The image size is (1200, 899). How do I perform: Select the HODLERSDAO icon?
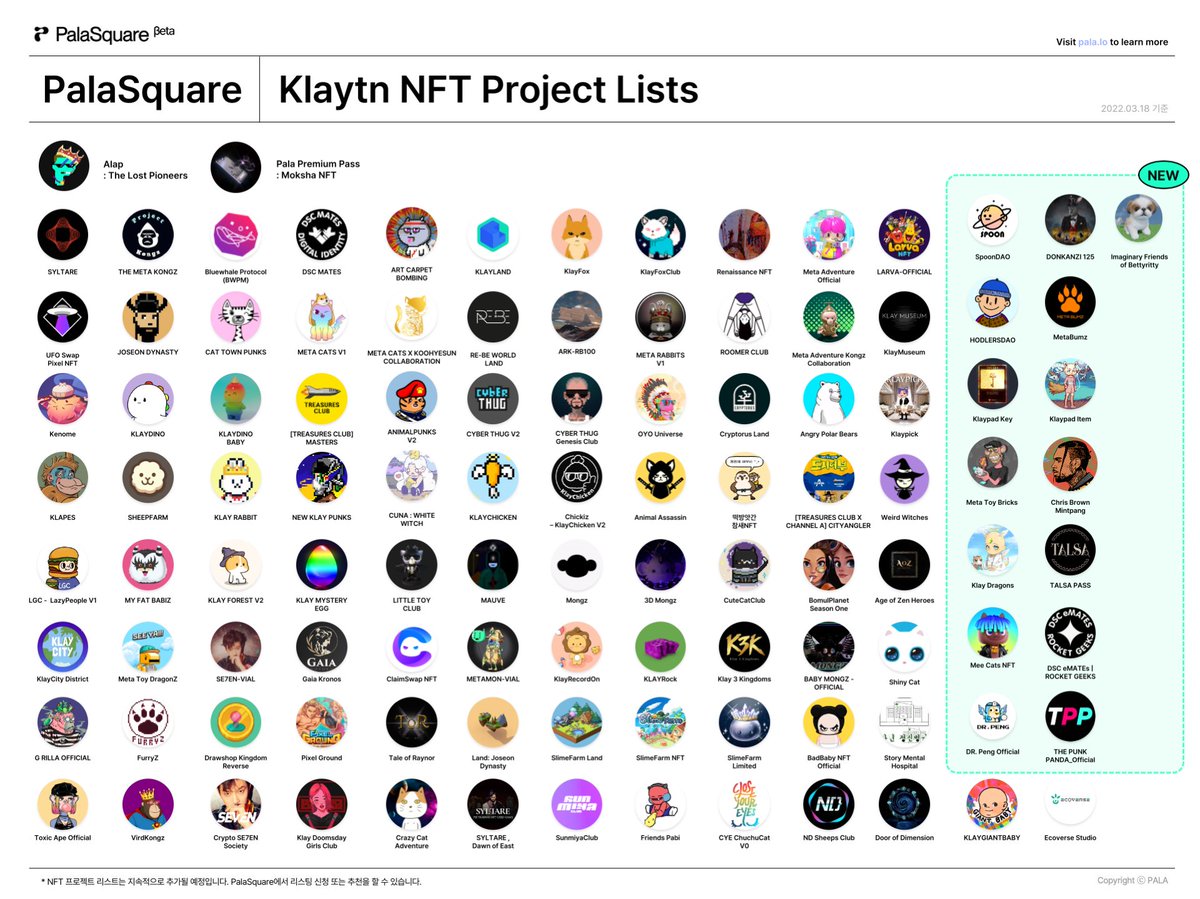(x=993, y=302)
